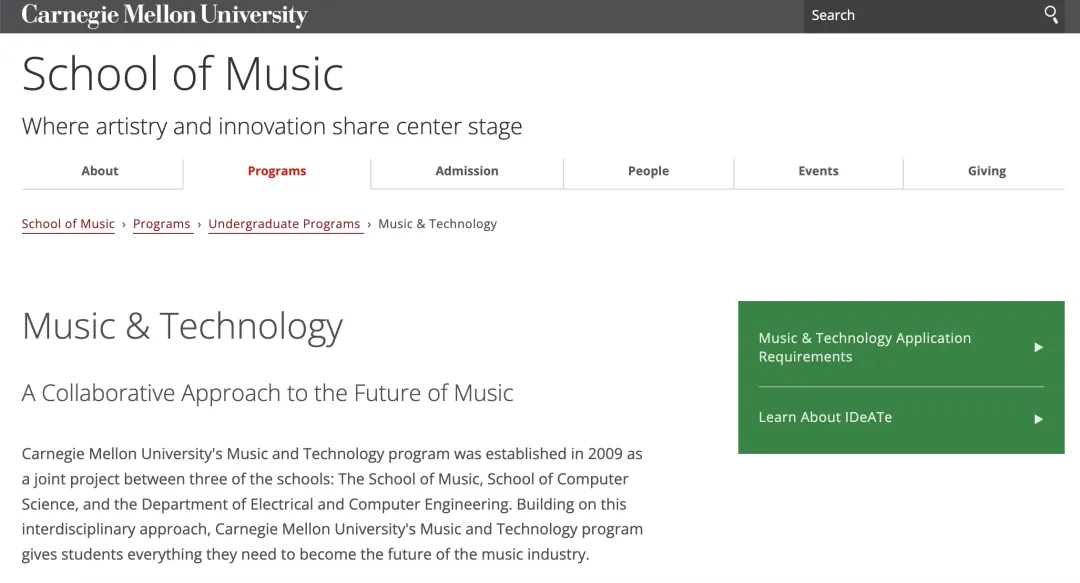The image size is (1080, 583).
Task: Open the Learn About IDeATe link
Action: click(901, 418)
